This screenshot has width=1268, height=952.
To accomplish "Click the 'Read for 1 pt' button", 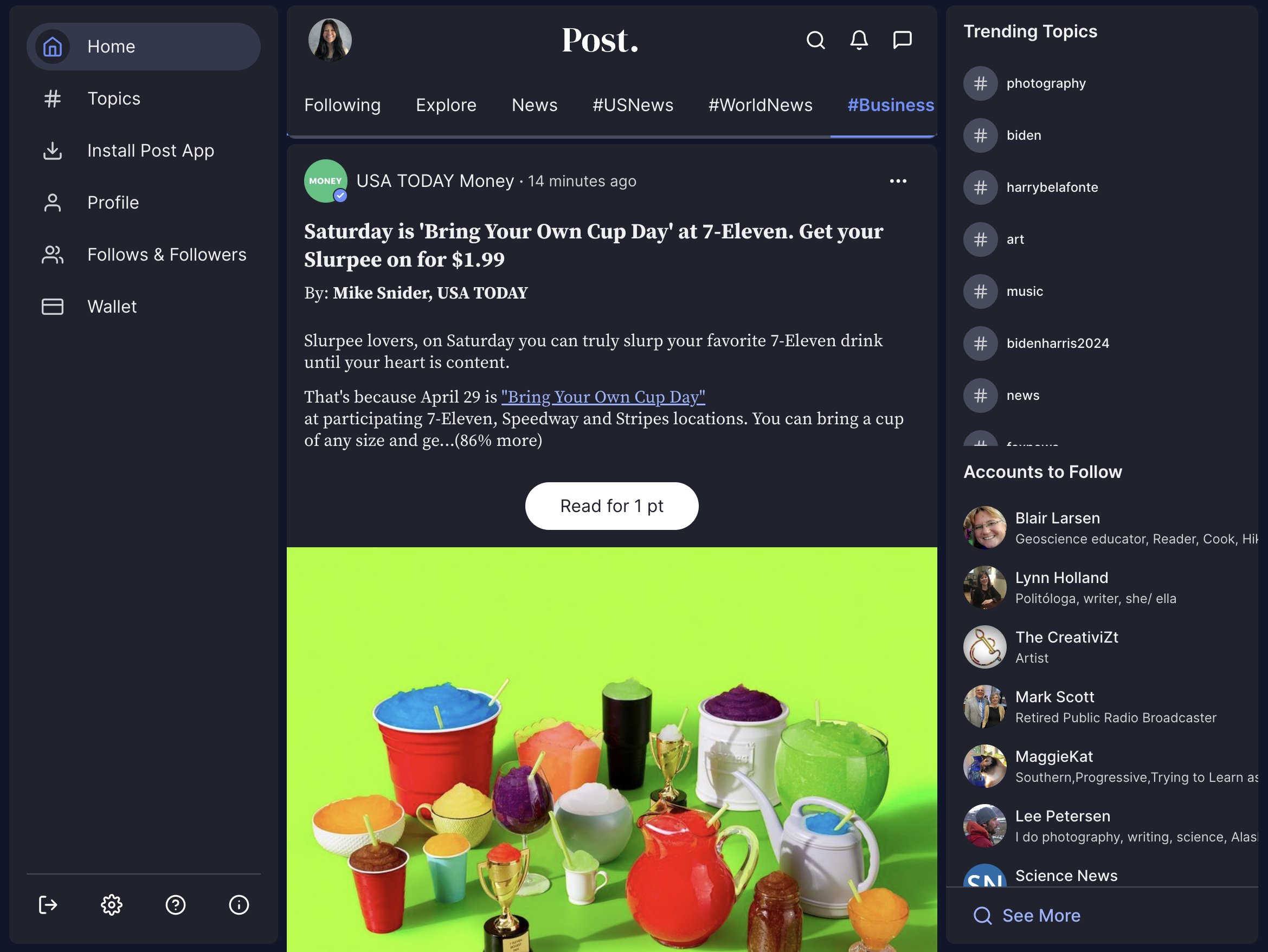I will point(611,505).
